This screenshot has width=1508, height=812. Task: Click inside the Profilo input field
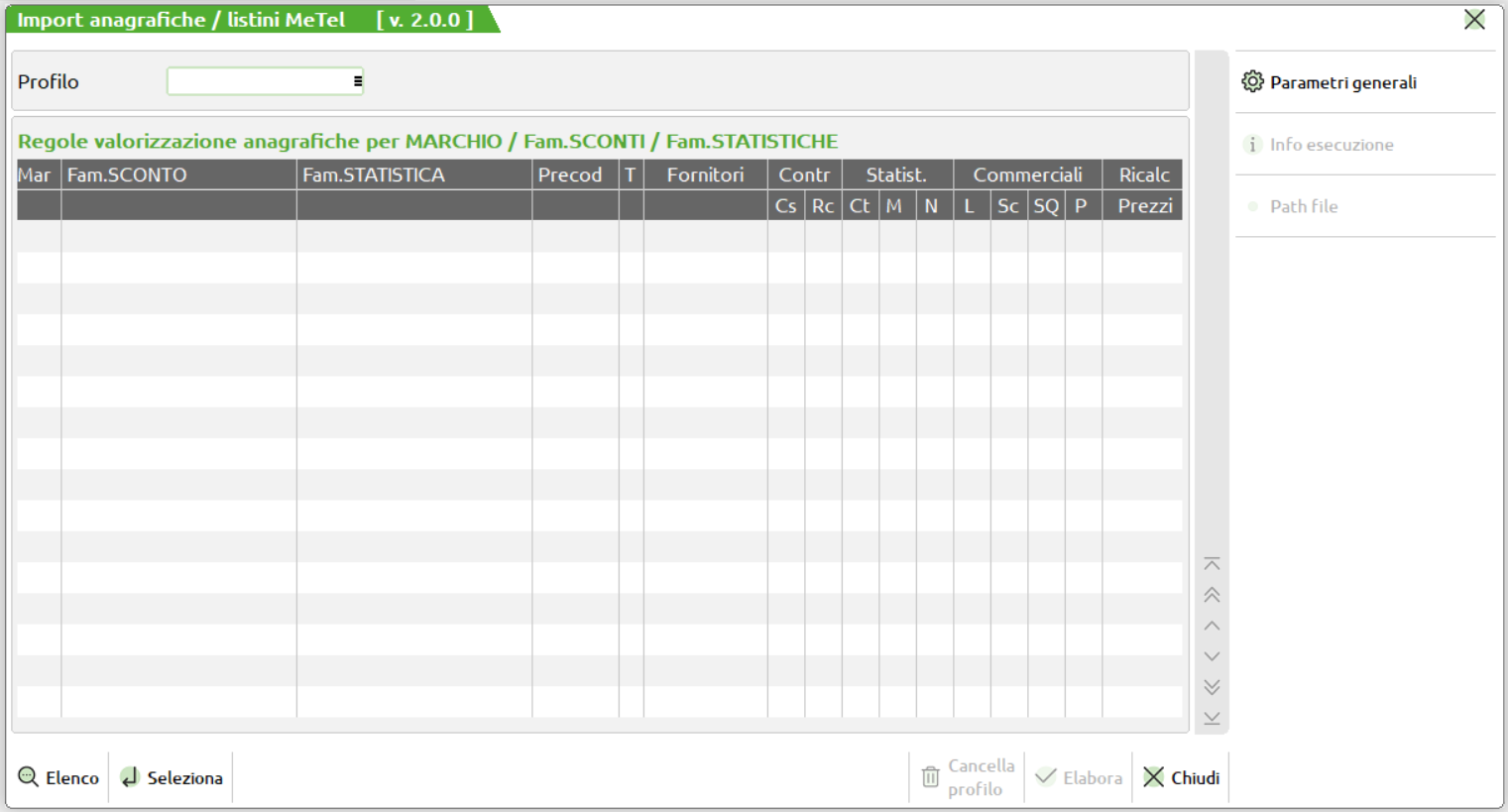point(258,81)
